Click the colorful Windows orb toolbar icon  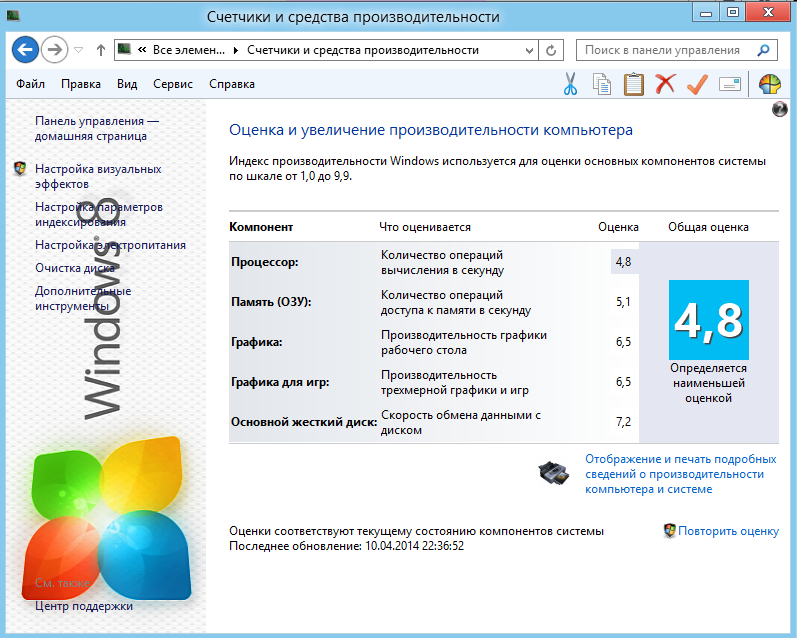point(770,84)
